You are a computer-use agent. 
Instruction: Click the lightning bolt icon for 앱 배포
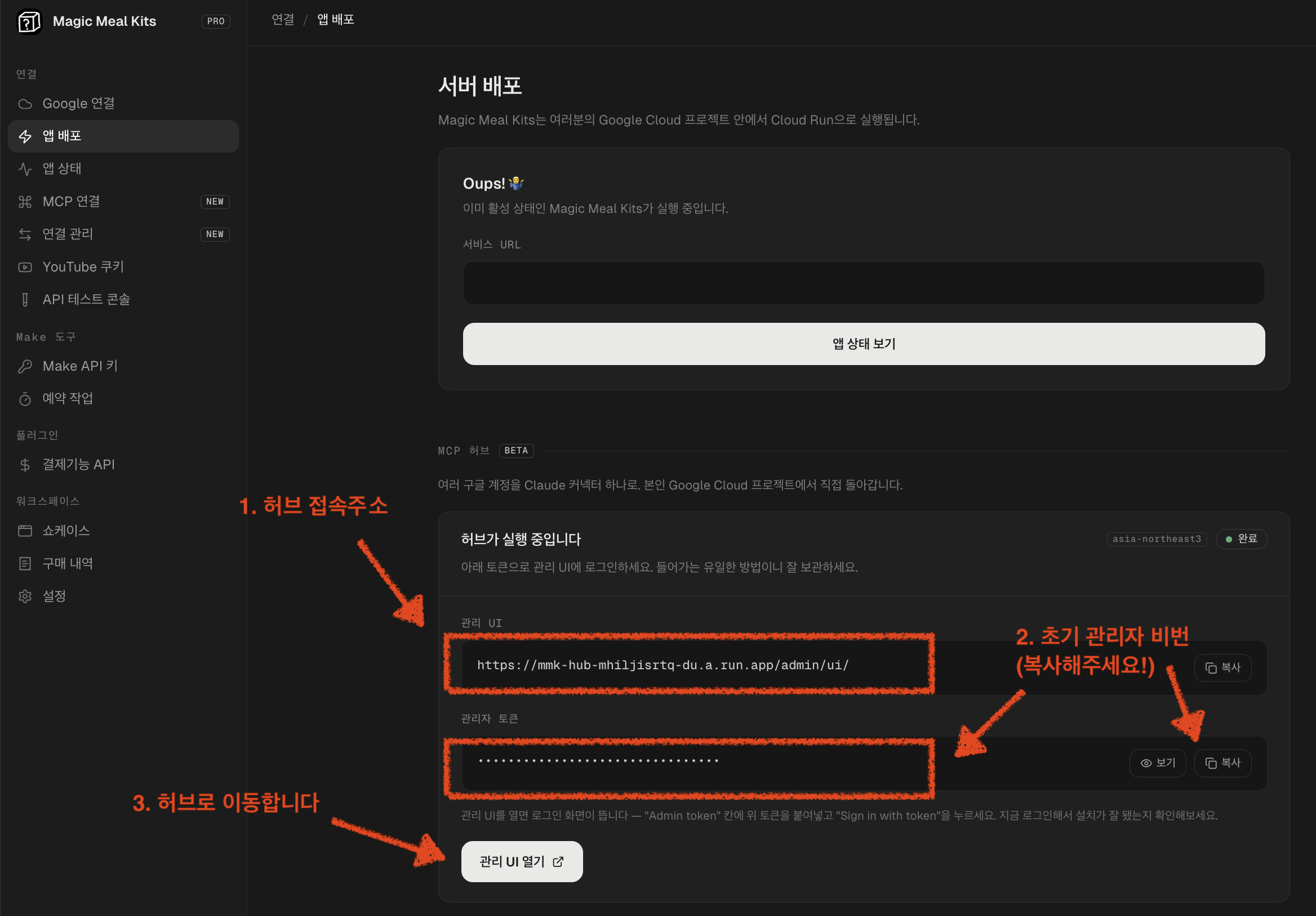pyautogui.click(x=25, y=136)
